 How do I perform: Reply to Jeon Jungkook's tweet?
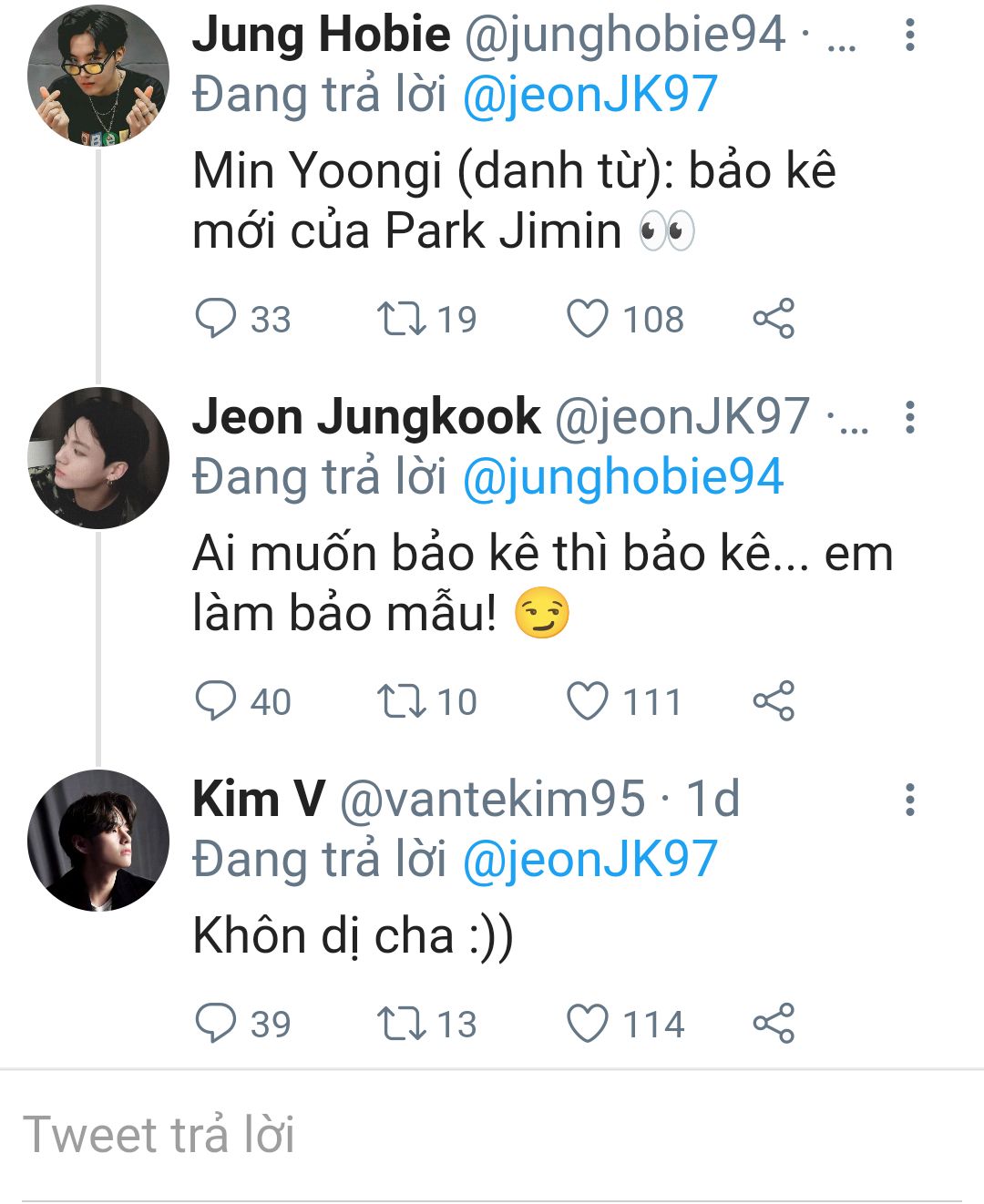click(217, 701)
